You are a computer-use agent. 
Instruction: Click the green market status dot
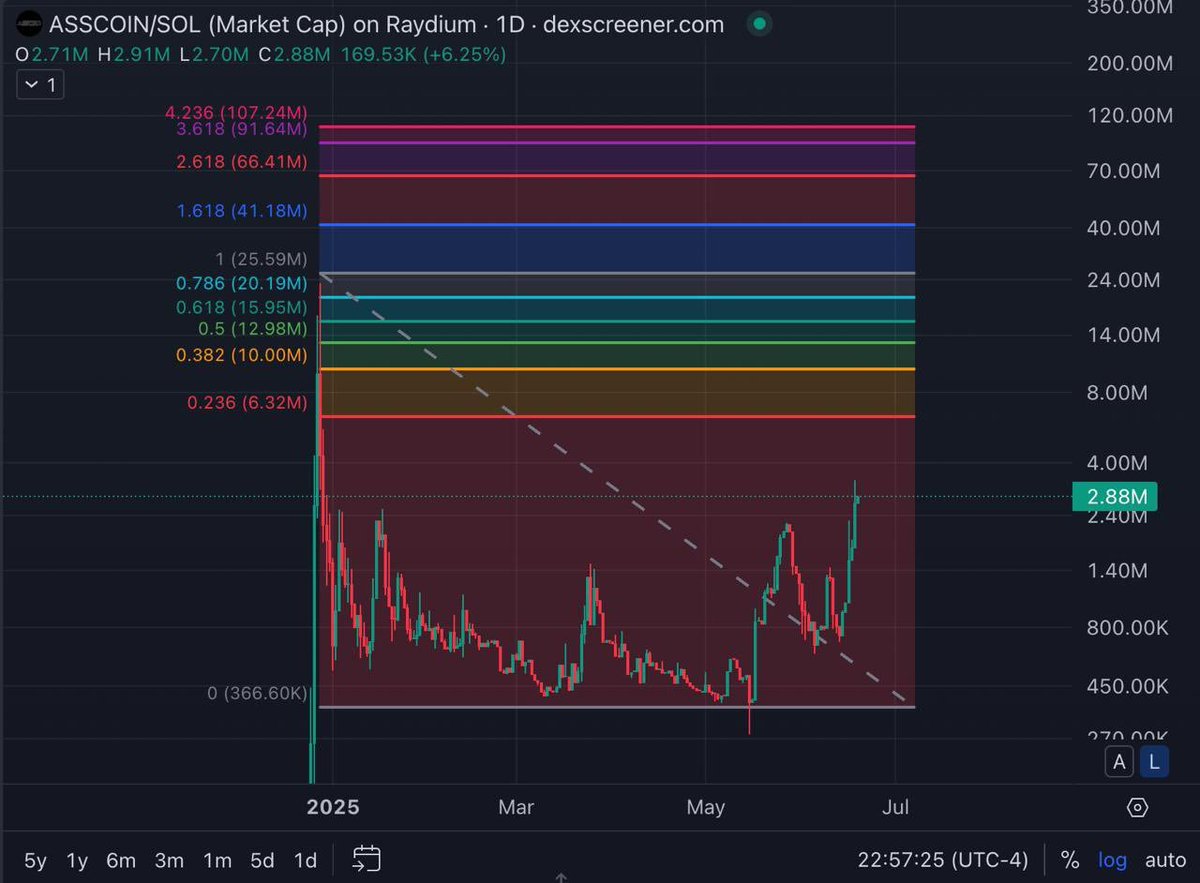click(760, 24)
